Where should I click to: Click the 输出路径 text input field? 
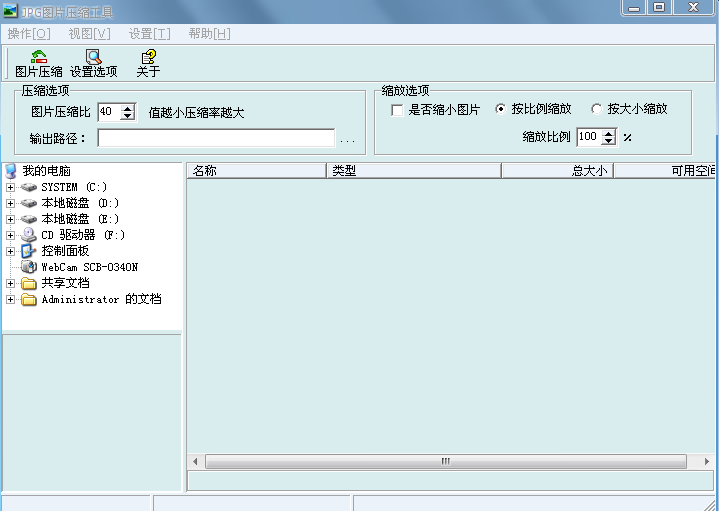pyautogui.click(x=215, y=138)
